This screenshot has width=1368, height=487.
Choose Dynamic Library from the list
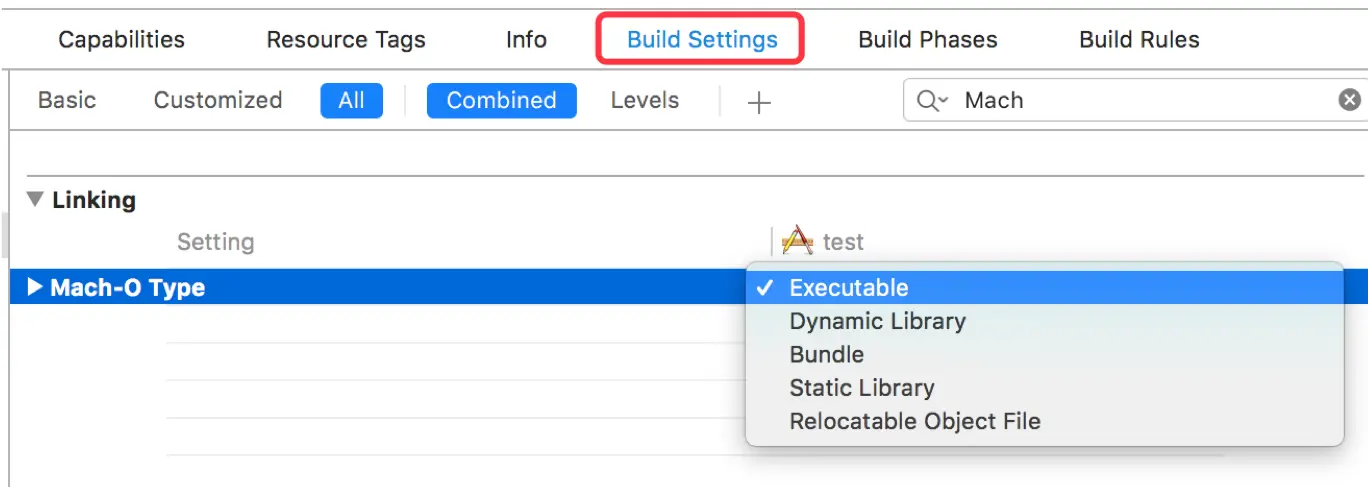point(877,321)
